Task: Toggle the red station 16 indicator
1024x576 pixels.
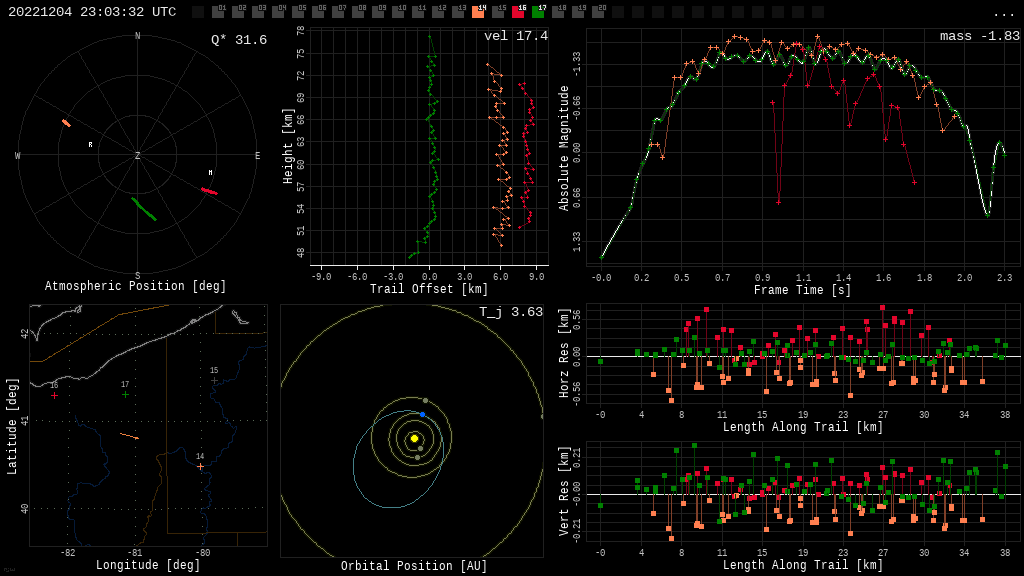Action: [x=518, y=12]
